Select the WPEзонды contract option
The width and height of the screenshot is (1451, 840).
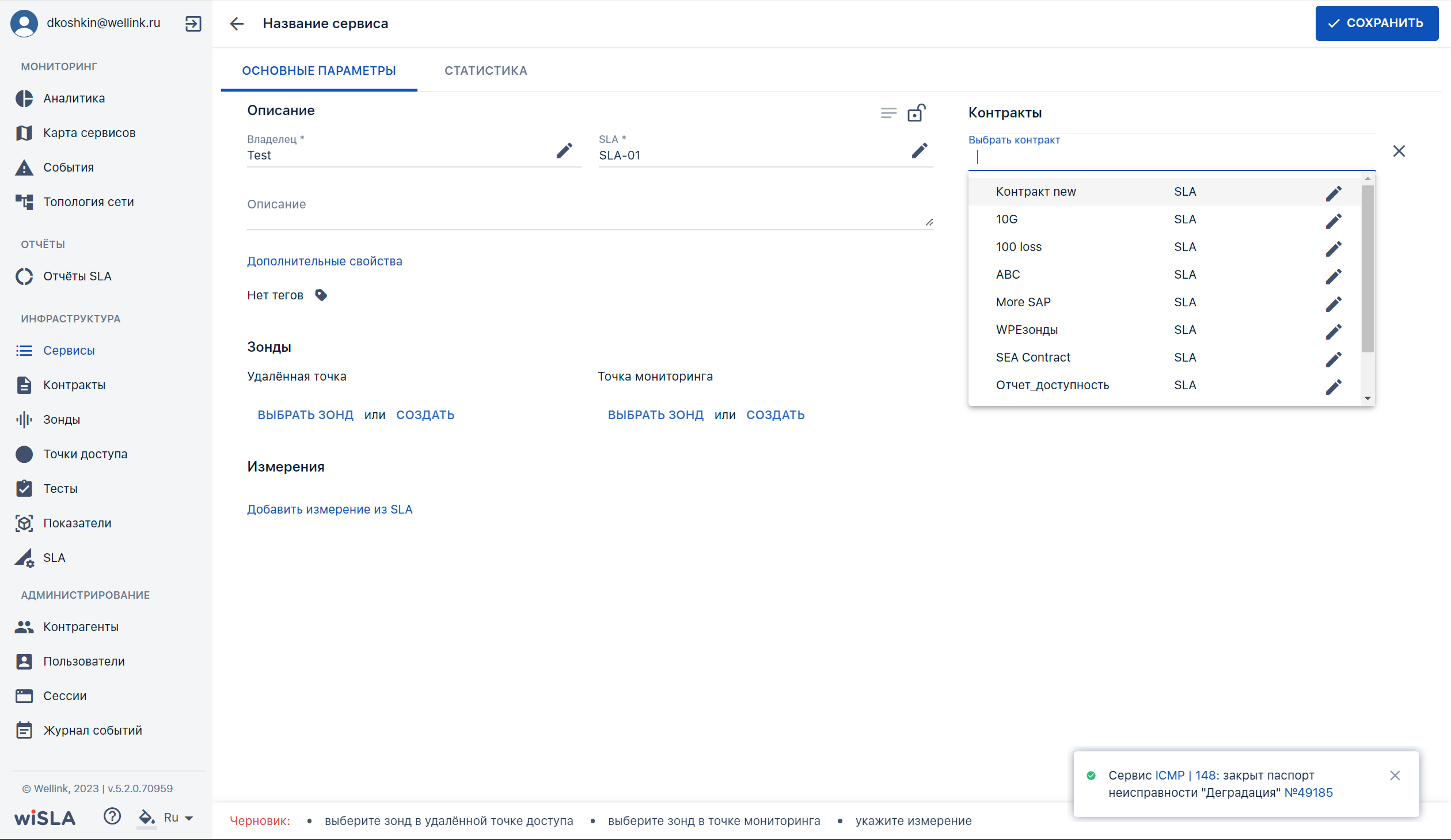[1164, 330]
